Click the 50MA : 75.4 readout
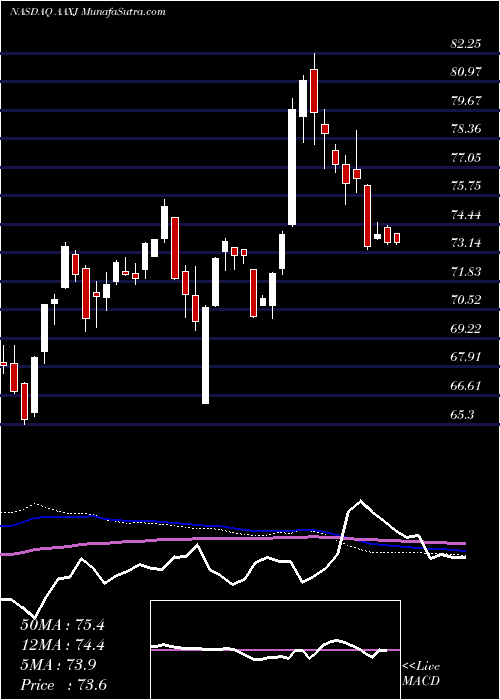Image resolution: width=500 pixels, height=700 pixels. click(x=63, y=625)
